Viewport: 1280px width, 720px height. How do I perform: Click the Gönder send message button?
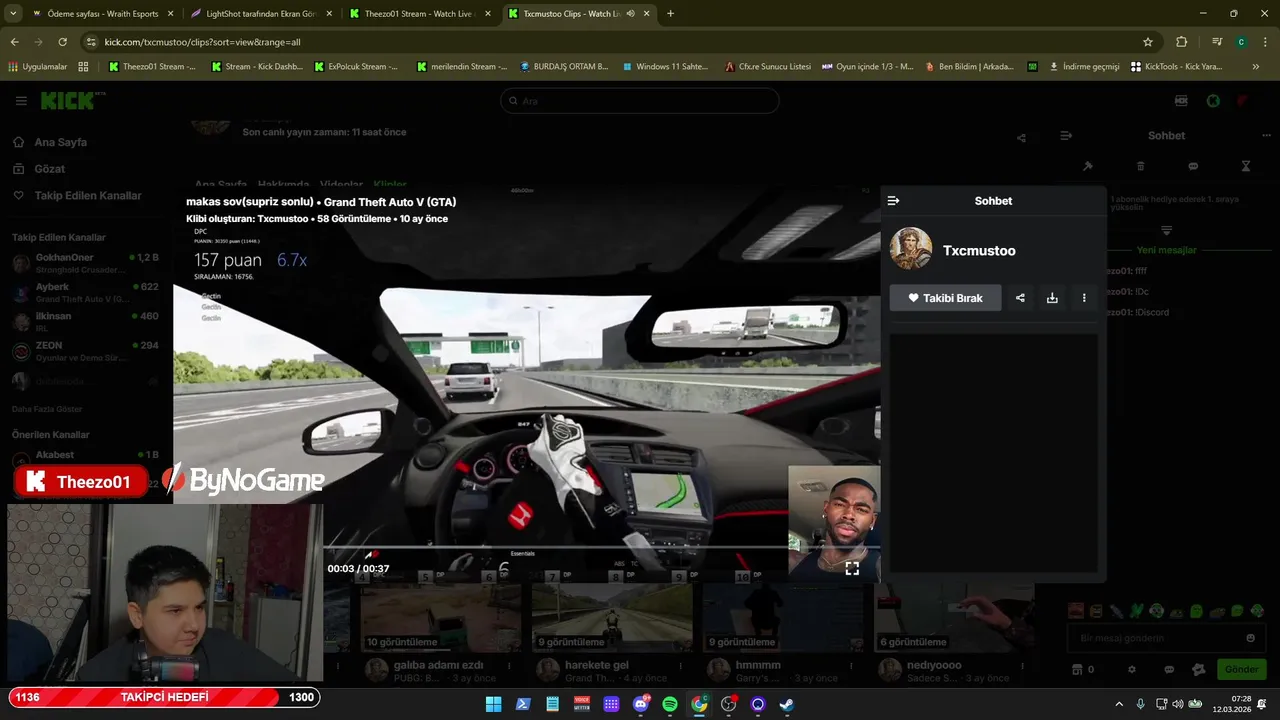coord(1242,669)
